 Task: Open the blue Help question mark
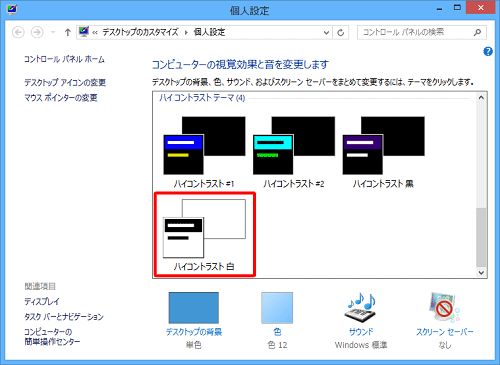[x=488, y=51]
